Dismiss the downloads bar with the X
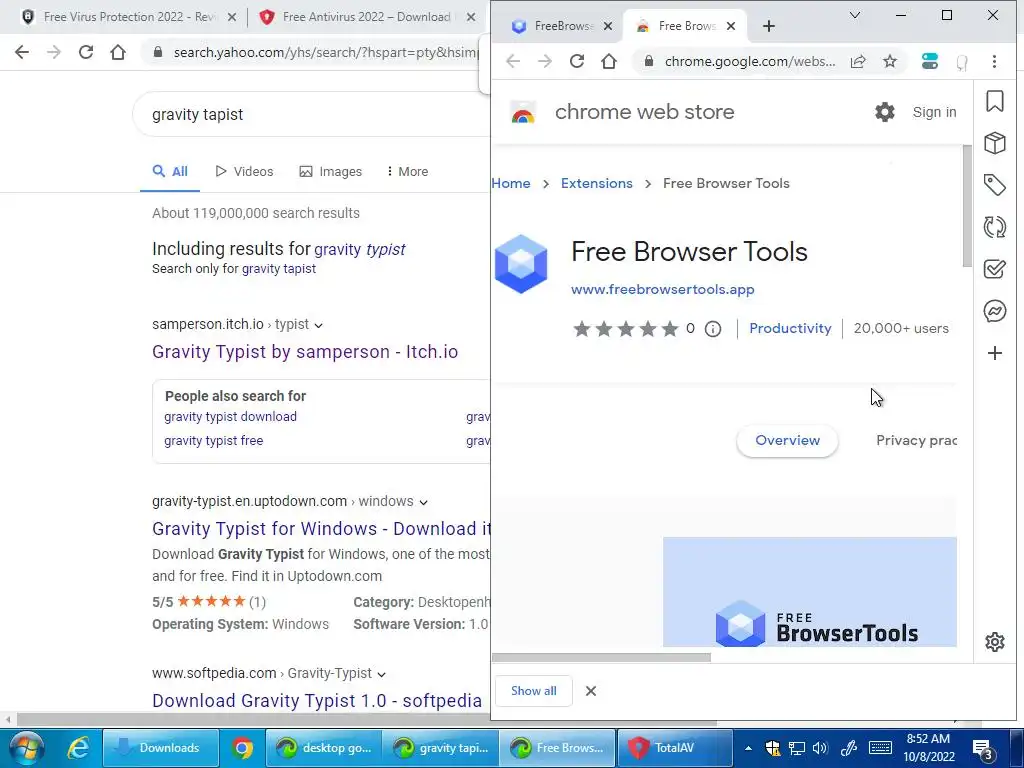Image resolution: width=1024 pixels, height=768 pixels. (590, 691)
